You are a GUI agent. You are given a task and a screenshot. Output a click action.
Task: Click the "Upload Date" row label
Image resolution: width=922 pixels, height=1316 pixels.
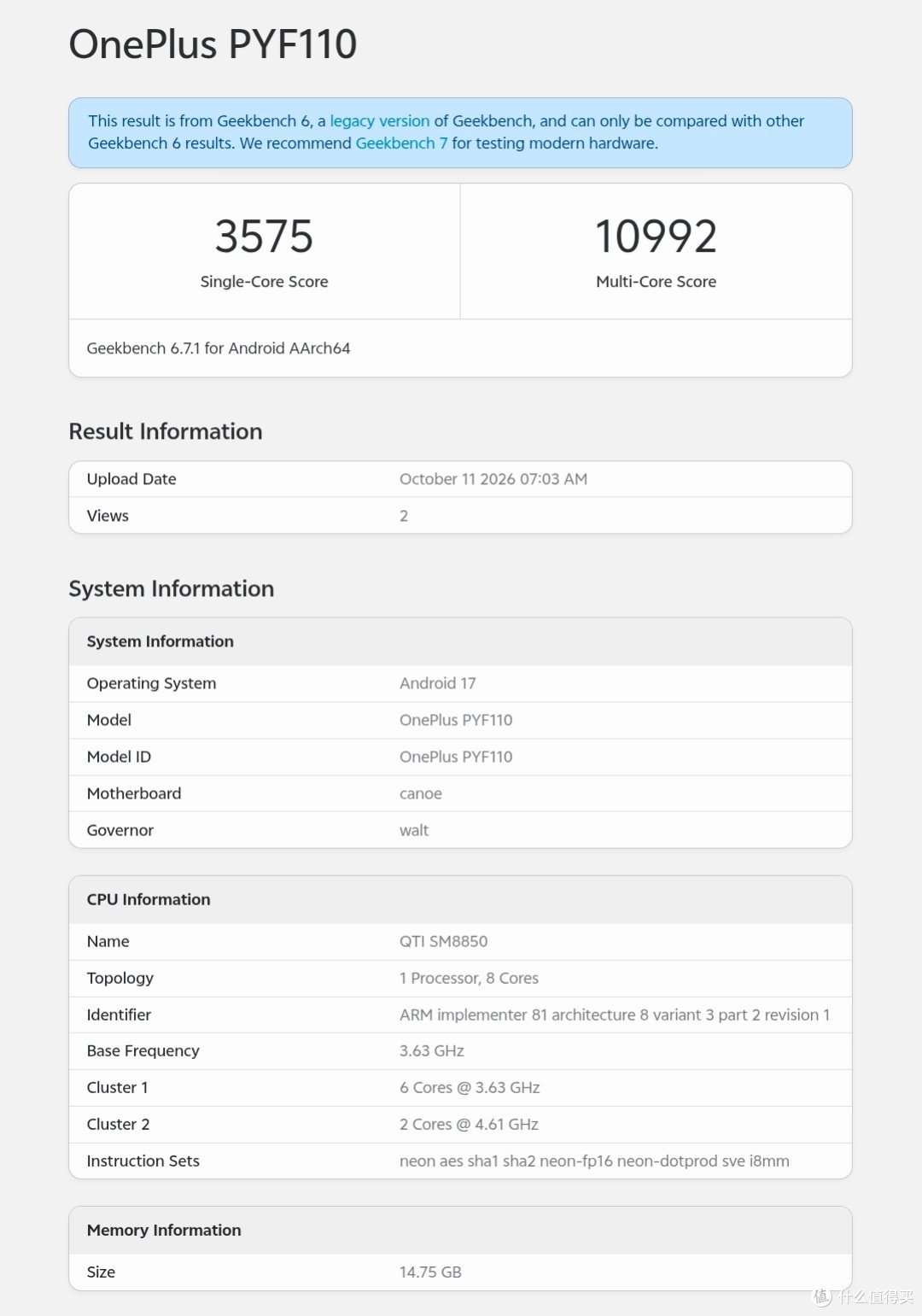(131, 479)
